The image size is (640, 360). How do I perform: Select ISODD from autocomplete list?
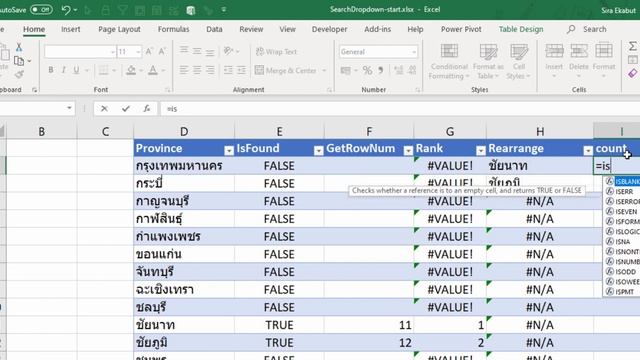click(x=622, y=272)
